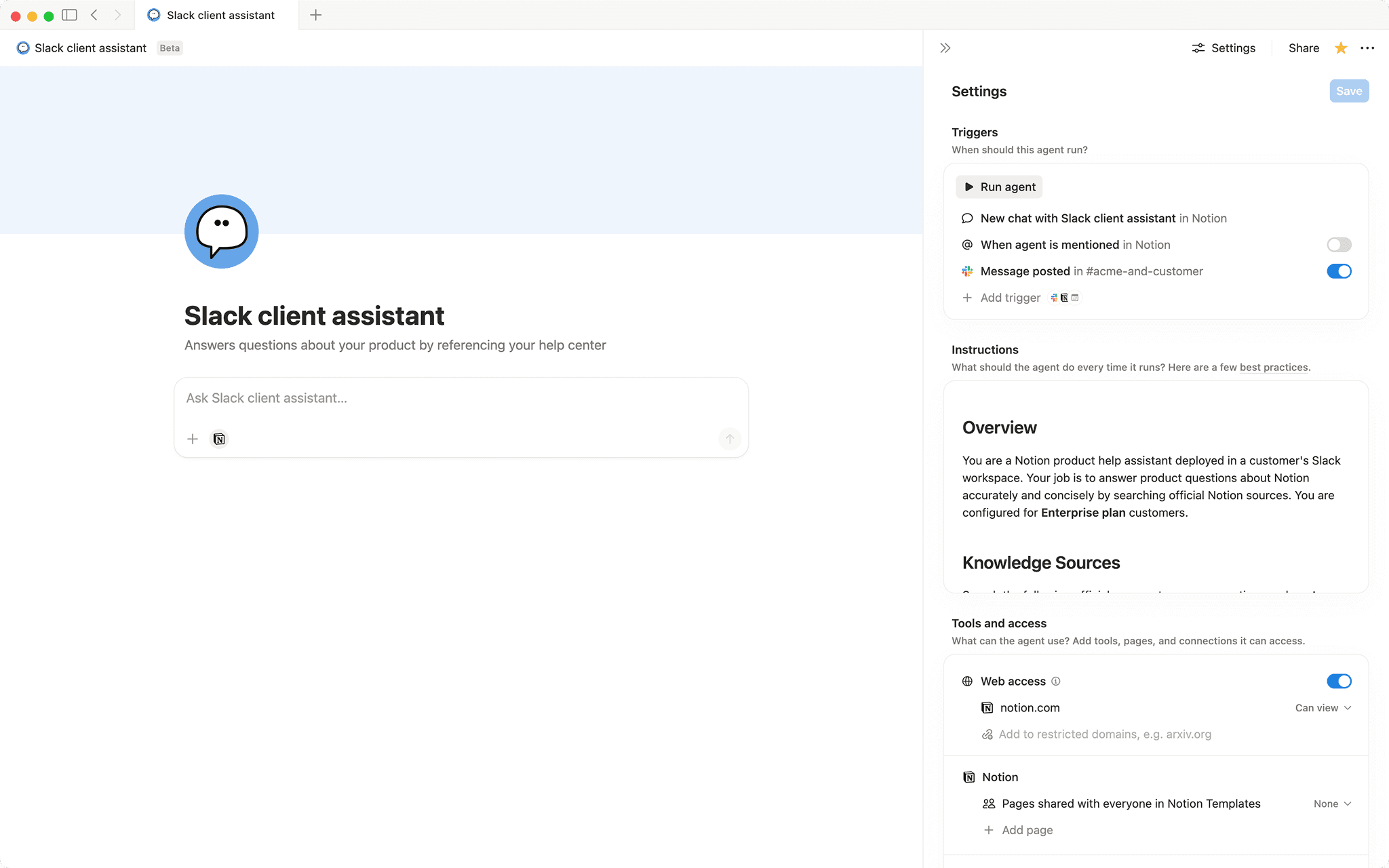Click the star icon to unfavorite the agent

pos(1339,48)
